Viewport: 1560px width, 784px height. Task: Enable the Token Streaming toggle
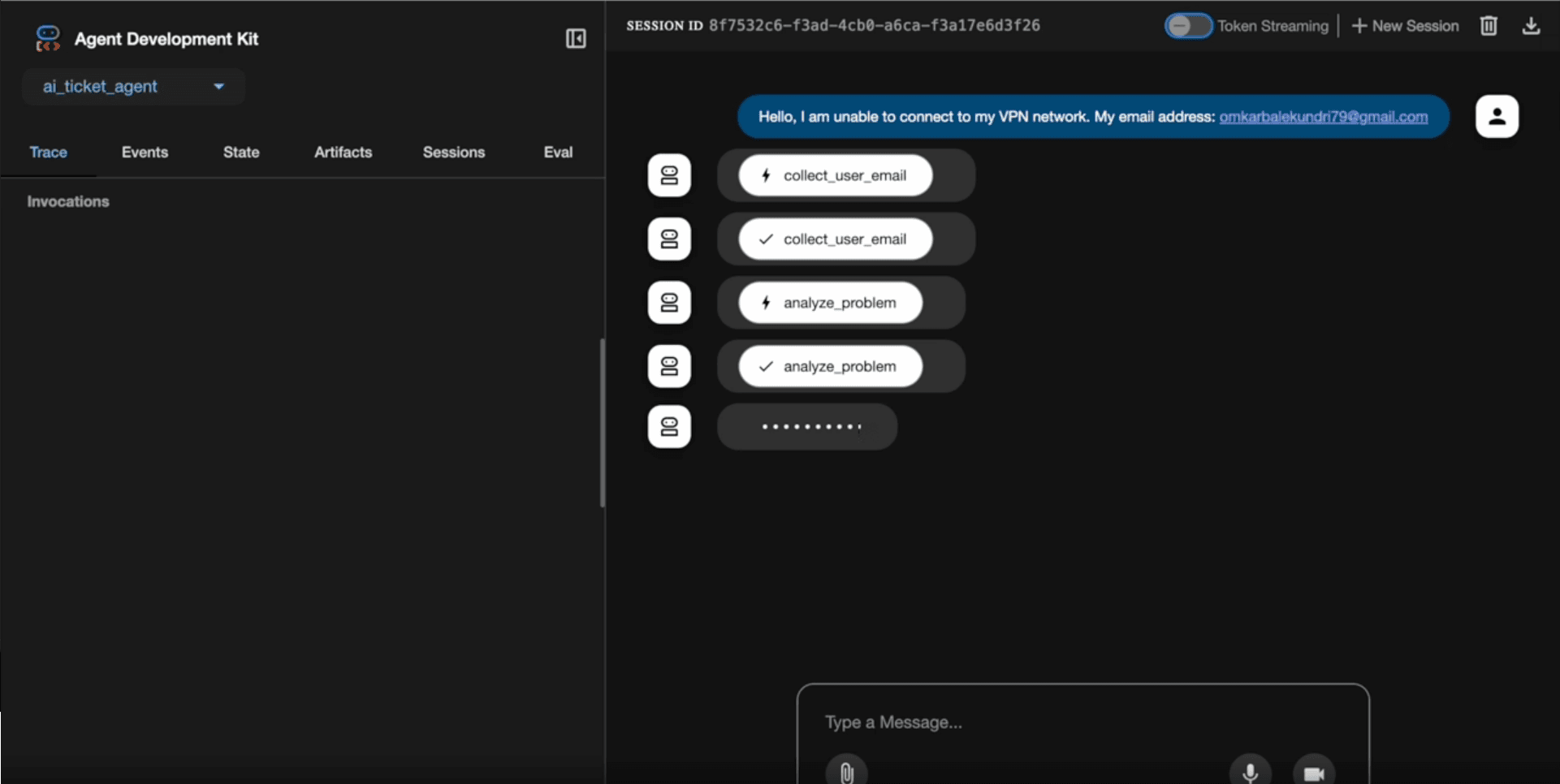click(1188, 26)
